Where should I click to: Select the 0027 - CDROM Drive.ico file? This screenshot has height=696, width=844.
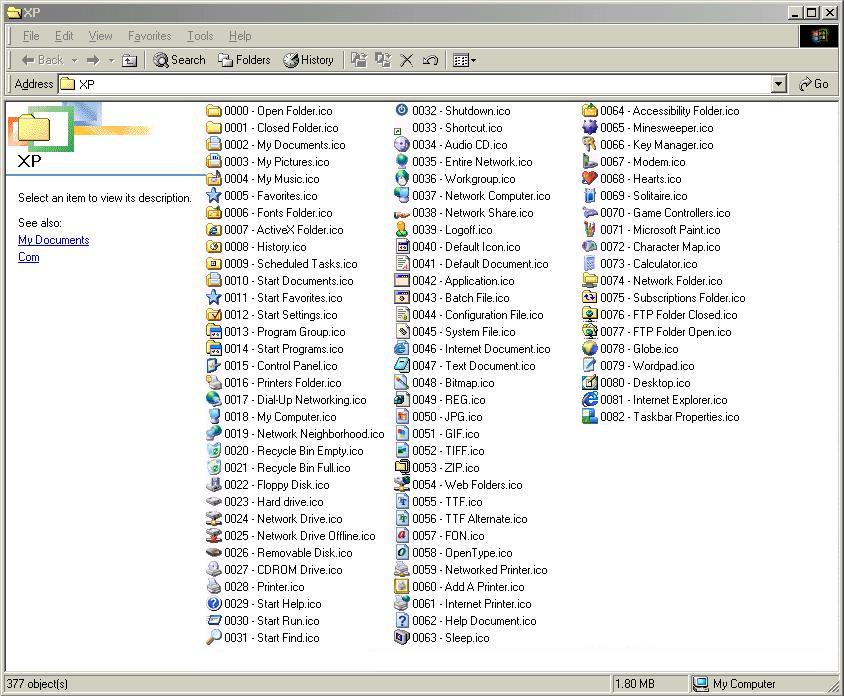point(299,570)
